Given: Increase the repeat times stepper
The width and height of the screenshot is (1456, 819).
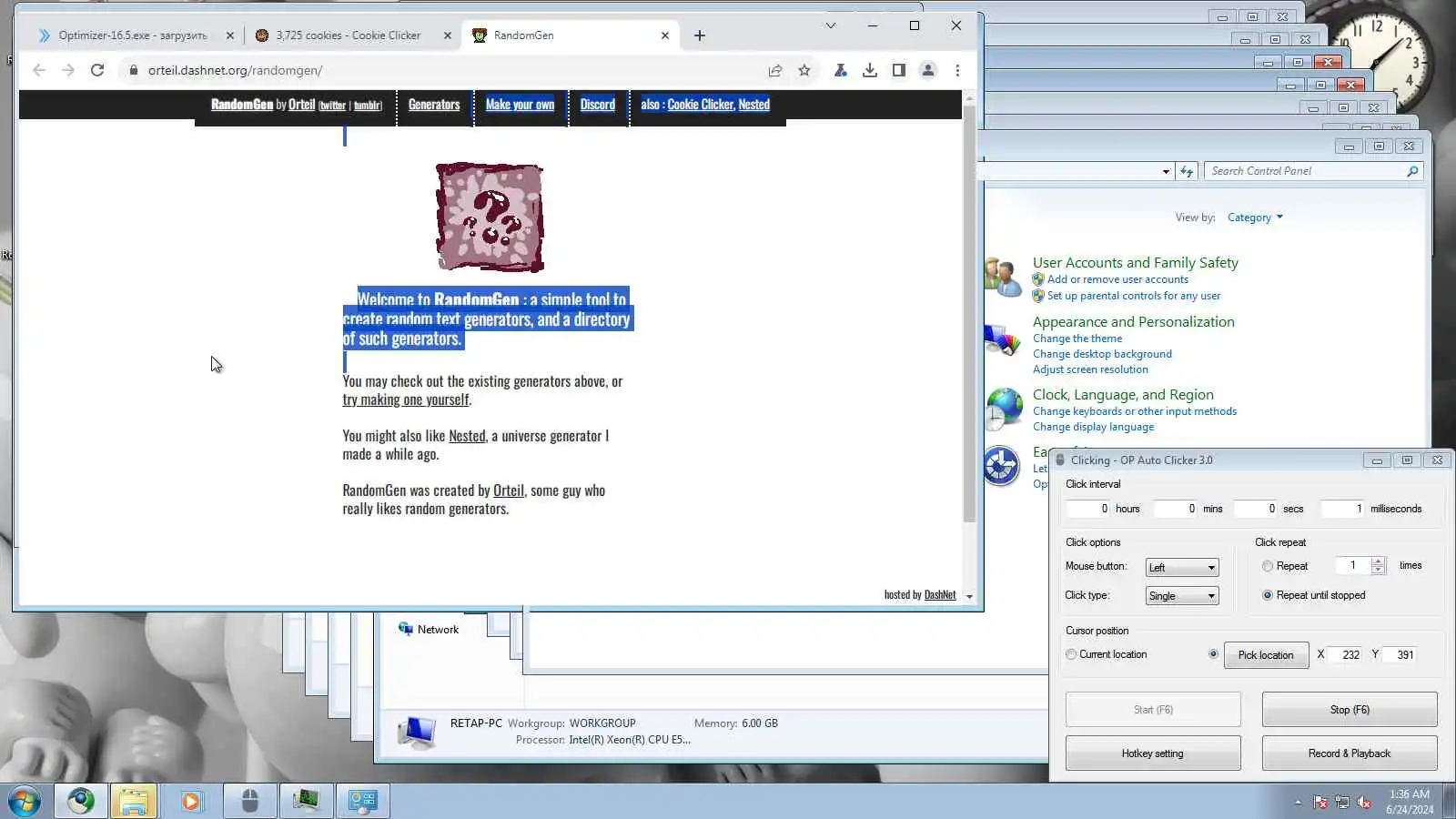Looking at the screenshot, I should click(x=1378, y=561).
